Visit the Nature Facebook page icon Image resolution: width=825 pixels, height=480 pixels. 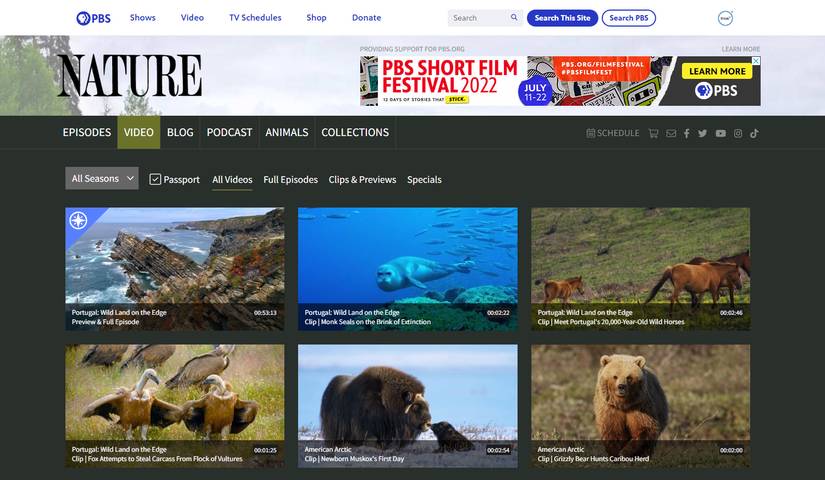pyautogui.click(x=687, y=133)
